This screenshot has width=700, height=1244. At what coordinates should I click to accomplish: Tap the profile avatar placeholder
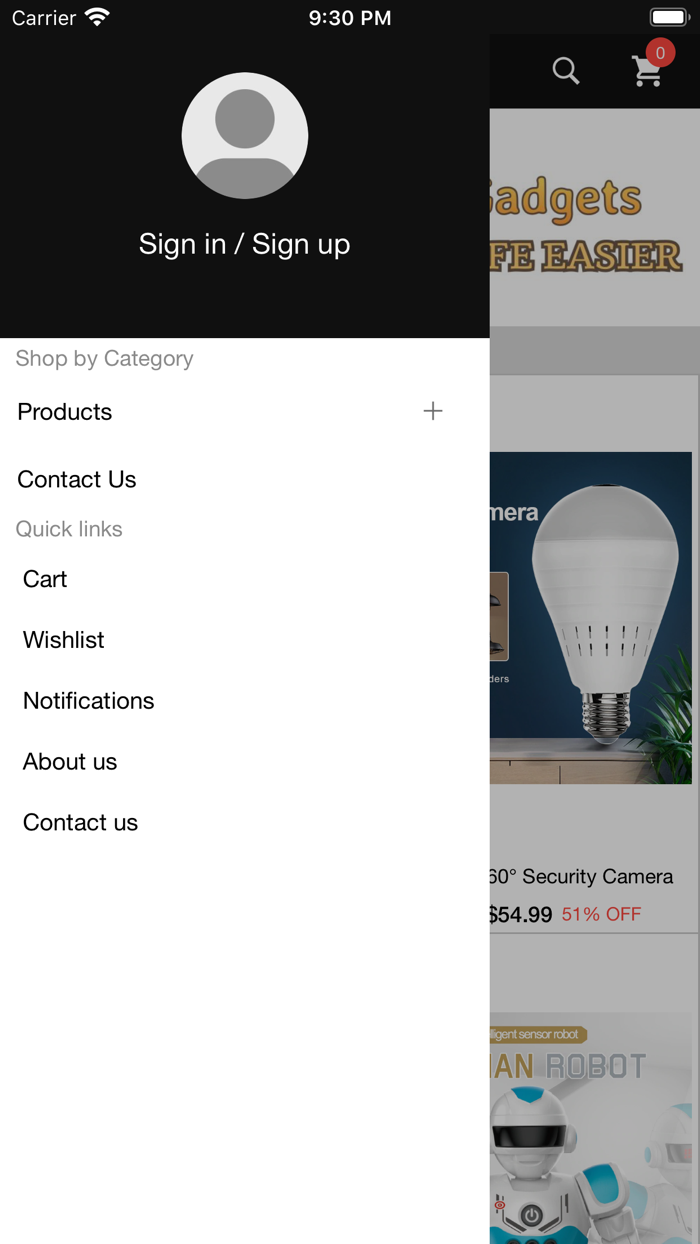tap(245, 136)
